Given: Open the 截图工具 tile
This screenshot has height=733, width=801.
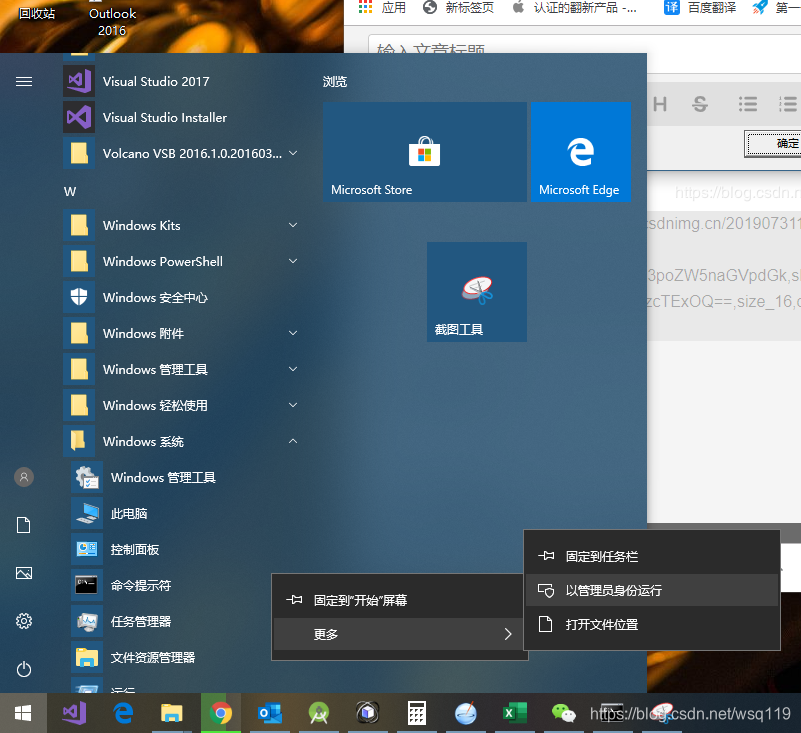Looking at the screenshot, I should (476, 291).
